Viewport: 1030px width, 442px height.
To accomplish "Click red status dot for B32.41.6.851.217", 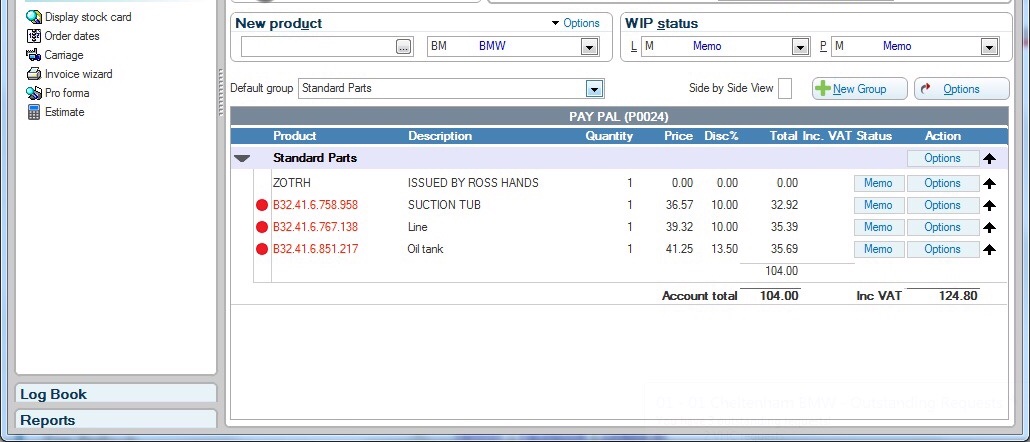I will [x=262, y=249].
